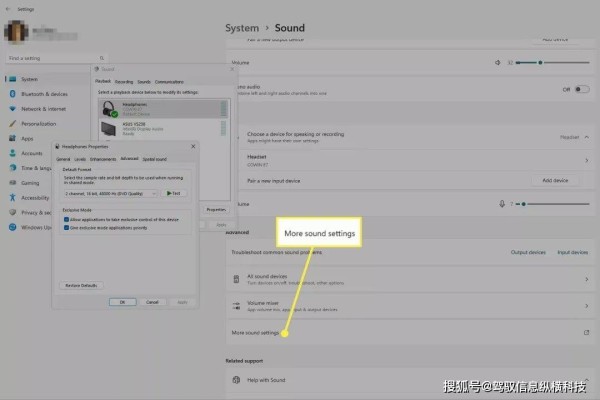The image size is (600, 400).
Task: Open Bluetooth & devices in sidebar
Action: [36, 93]
